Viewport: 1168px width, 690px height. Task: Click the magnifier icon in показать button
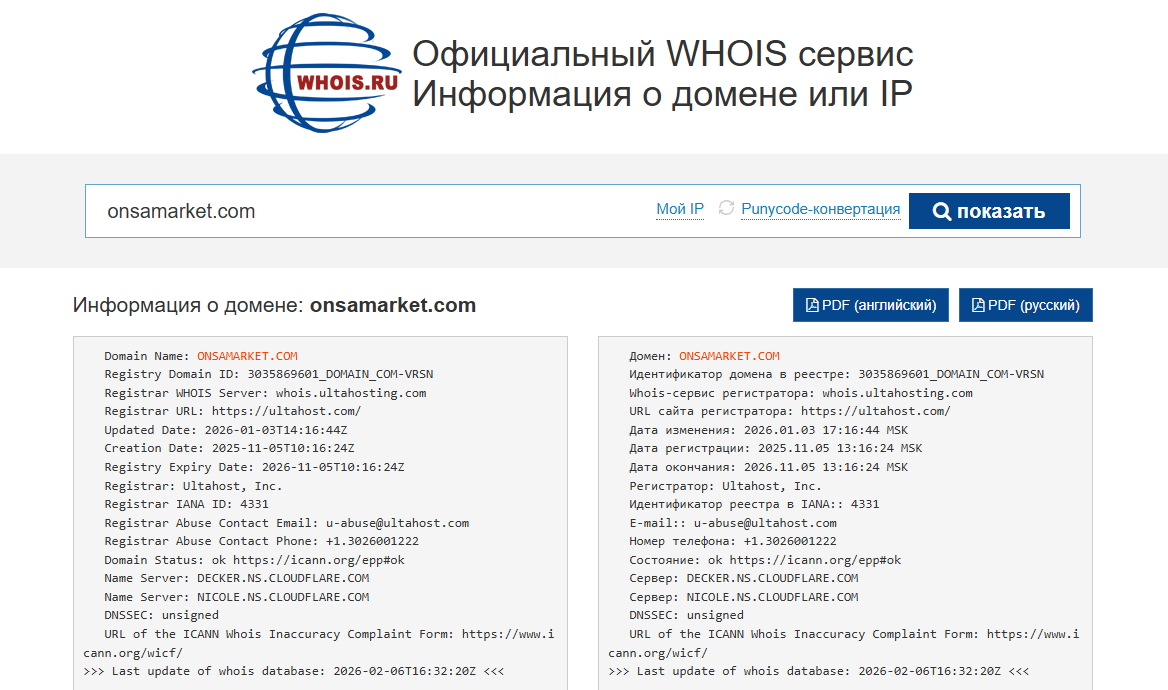(x=942, y=212)
